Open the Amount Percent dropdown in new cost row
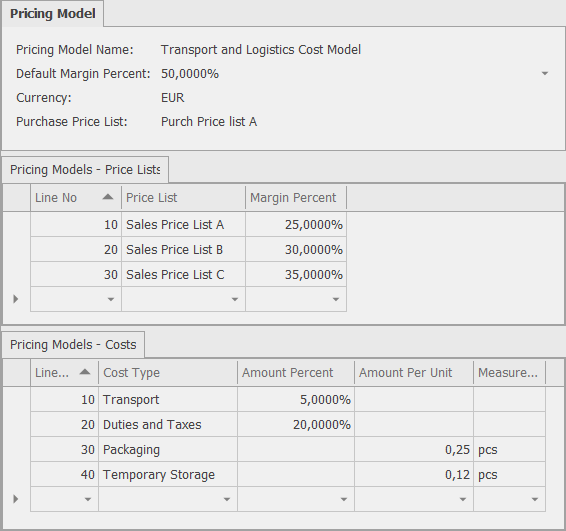Viewport: 566px width, 531px height. click(x=344, y=500)
